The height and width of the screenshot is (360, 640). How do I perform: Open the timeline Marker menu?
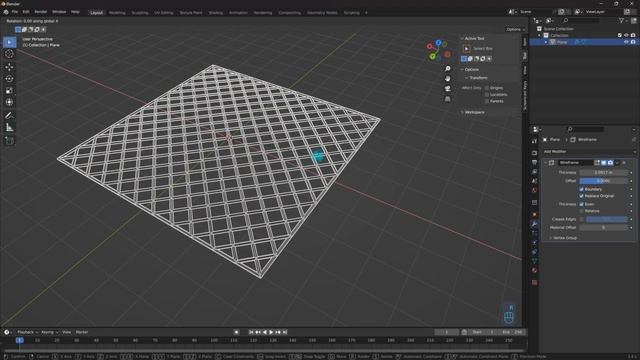[x=82, y=332]
